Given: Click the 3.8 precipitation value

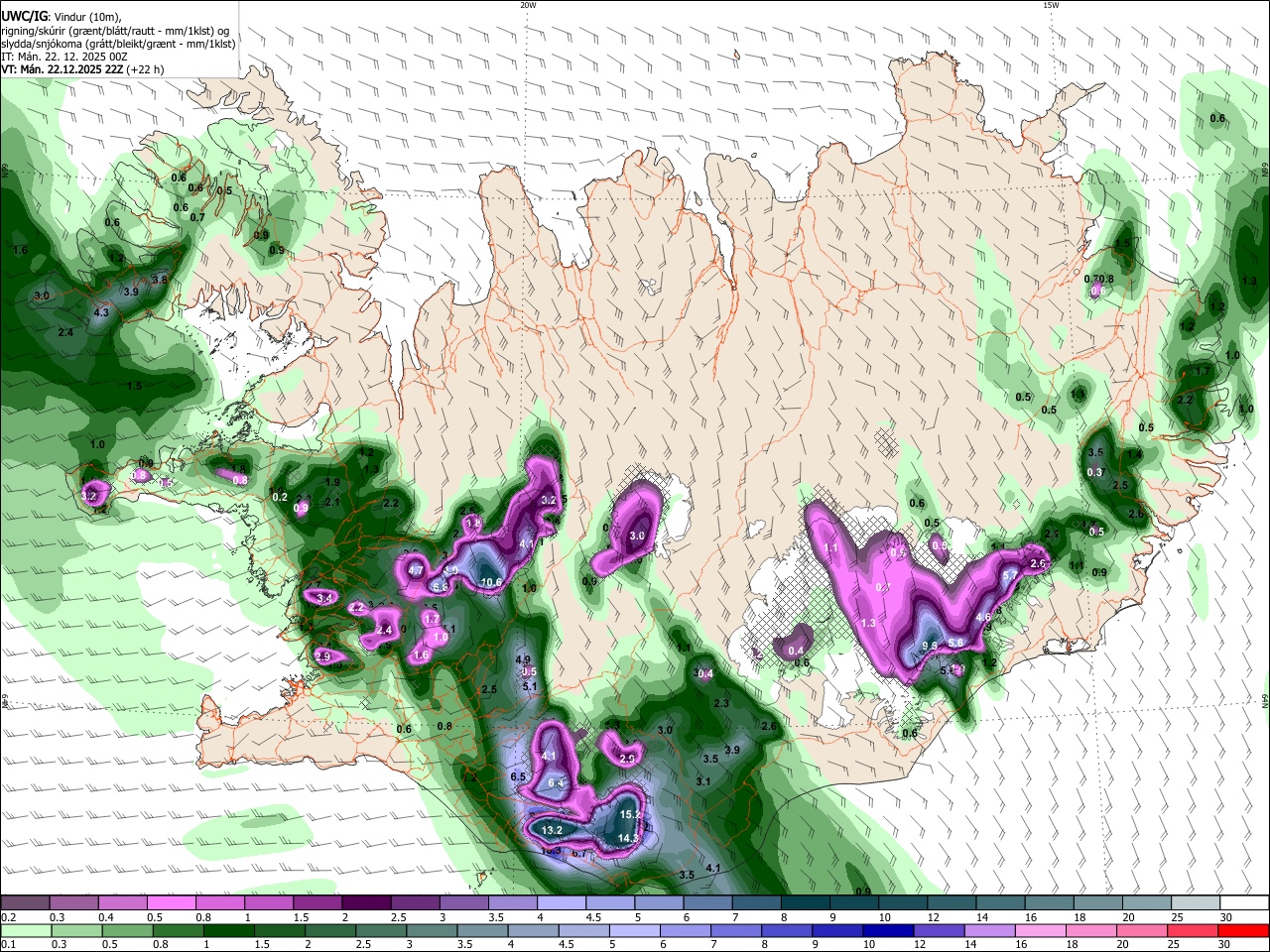Looking at the screenshot, I should pos(160,281).
